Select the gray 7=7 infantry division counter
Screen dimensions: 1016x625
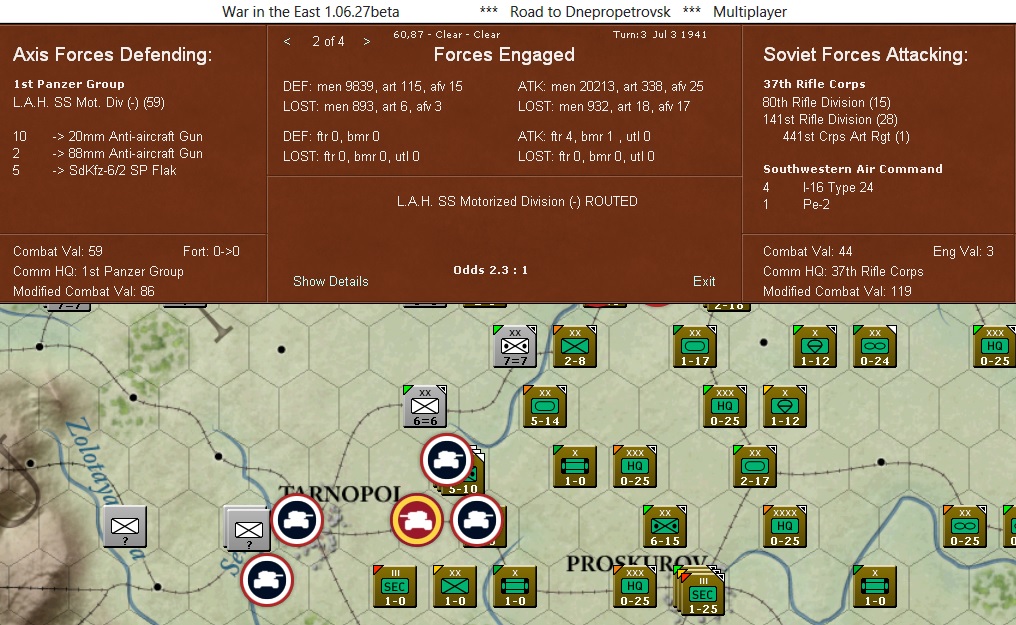515,347
